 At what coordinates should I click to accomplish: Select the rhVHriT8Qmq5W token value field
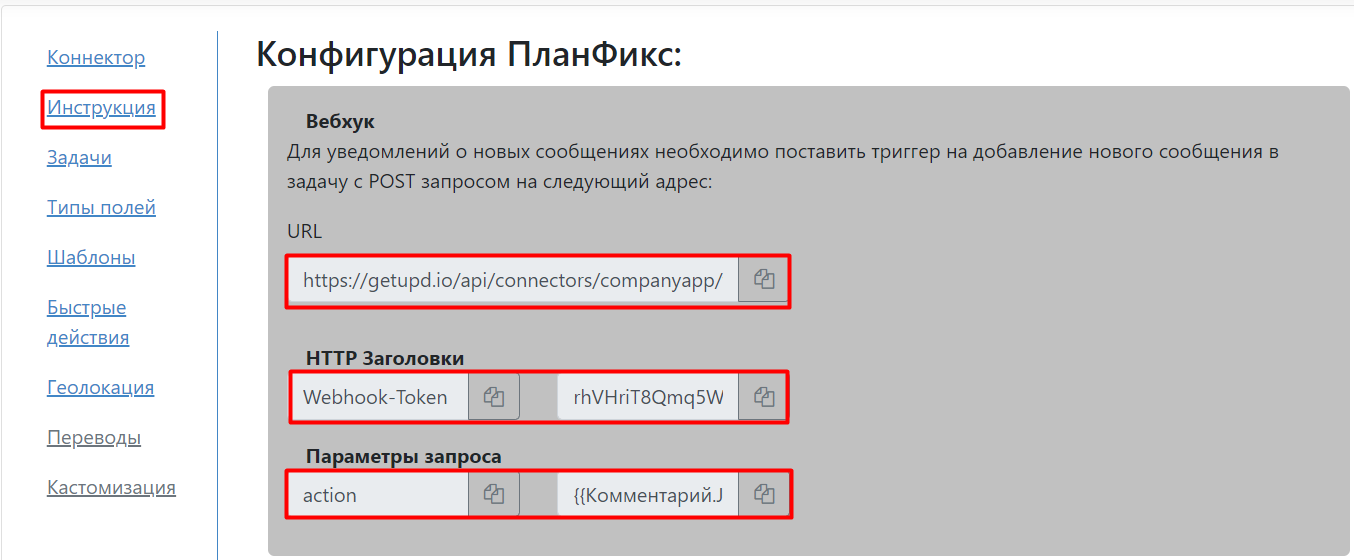[x=648, y=397]
